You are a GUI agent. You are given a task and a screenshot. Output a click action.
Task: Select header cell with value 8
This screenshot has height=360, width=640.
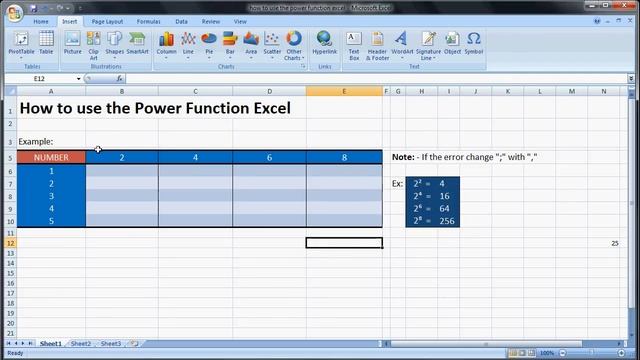344,157
